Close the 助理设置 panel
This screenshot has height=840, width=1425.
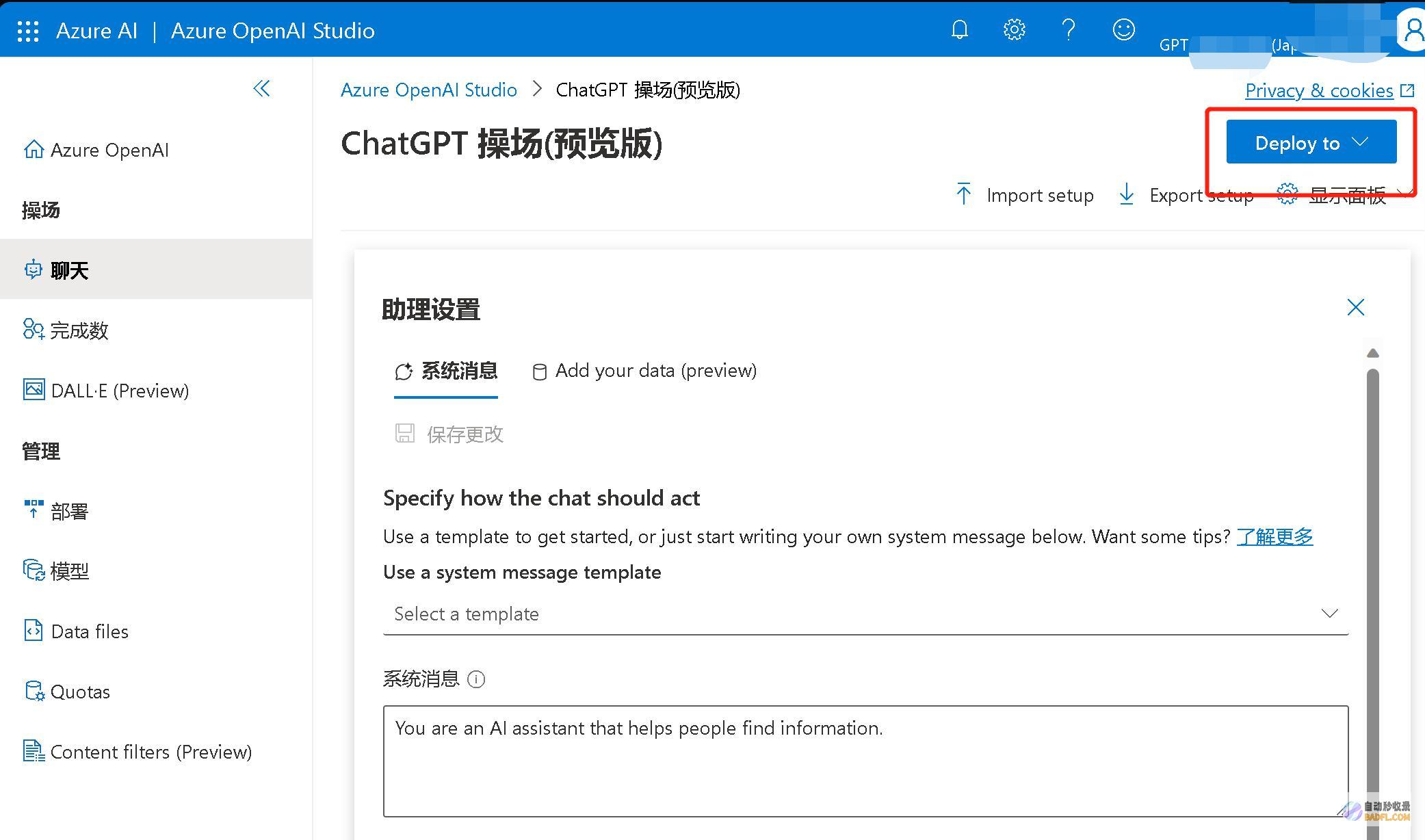coord(1355,307)
